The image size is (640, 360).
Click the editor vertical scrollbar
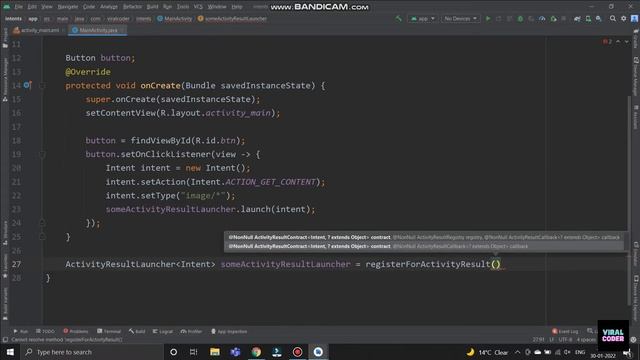click(629, 200)
